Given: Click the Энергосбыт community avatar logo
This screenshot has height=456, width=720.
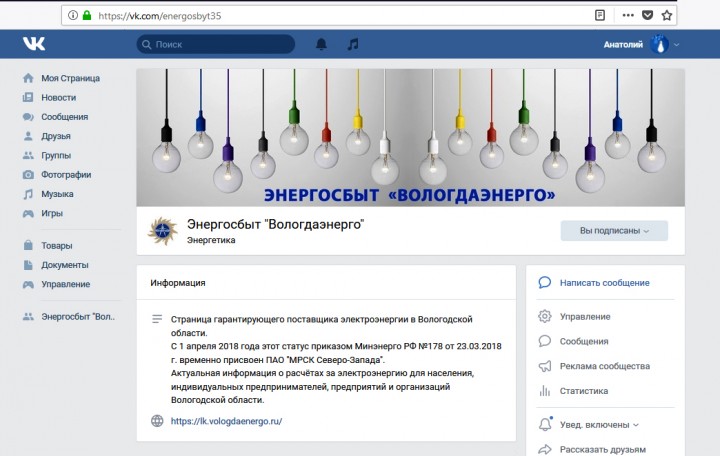Looking at the screenshot, I should click(x=163, y=231).
